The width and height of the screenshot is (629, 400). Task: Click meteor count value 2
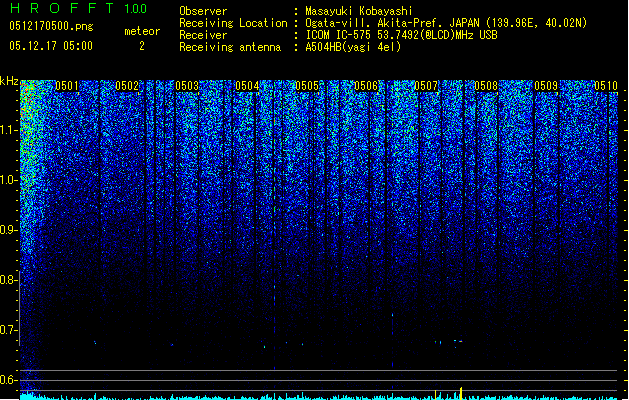click(x=142, y=46)
